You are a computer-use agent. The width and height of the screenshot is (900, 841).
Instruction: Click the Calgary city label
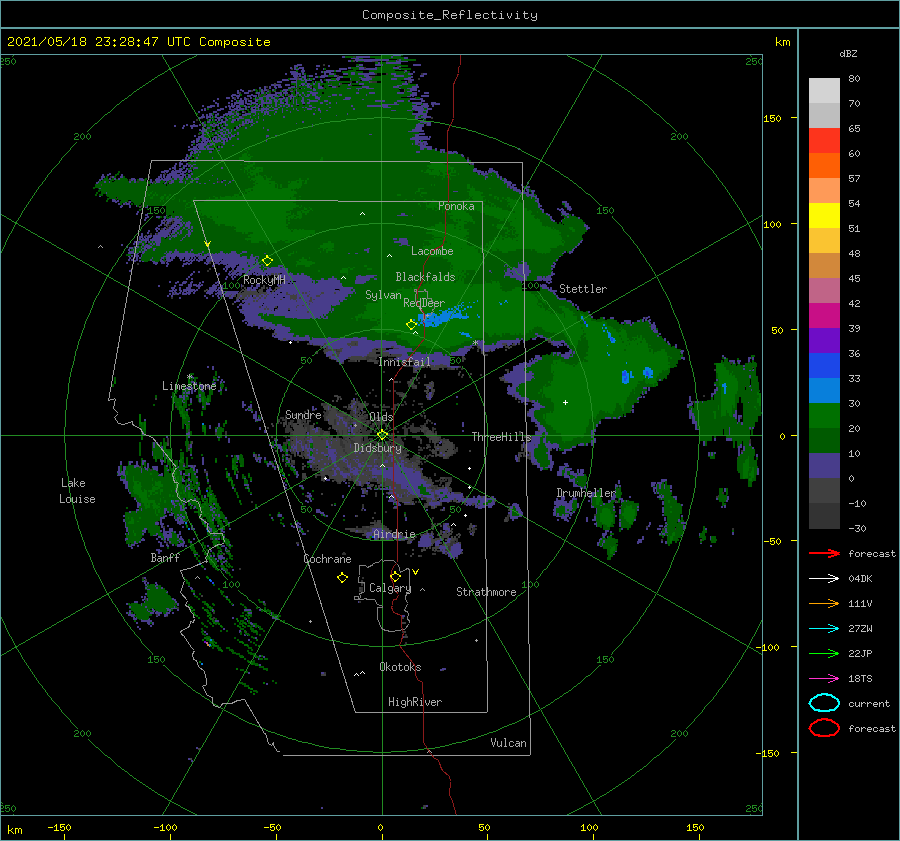[x=390, y=588]
